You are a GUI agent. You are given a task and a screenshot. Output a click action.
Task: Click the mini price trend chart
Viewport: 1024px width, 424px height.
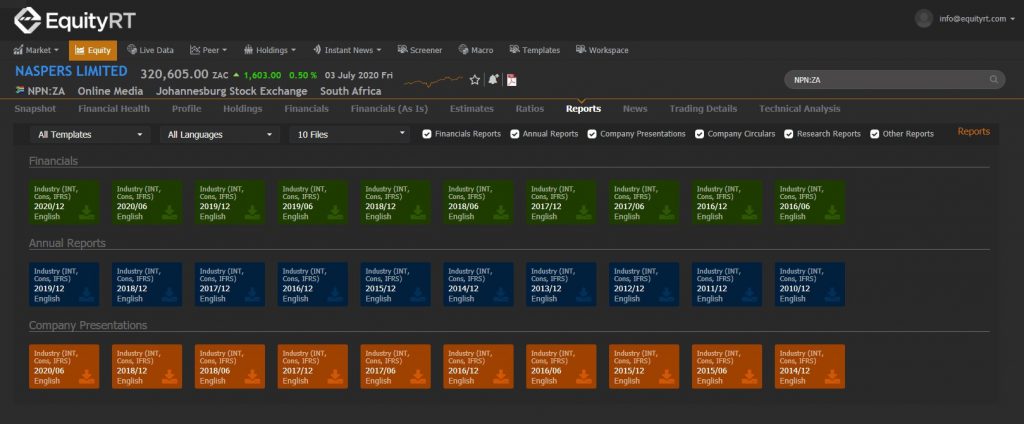[x=433, y=81]
